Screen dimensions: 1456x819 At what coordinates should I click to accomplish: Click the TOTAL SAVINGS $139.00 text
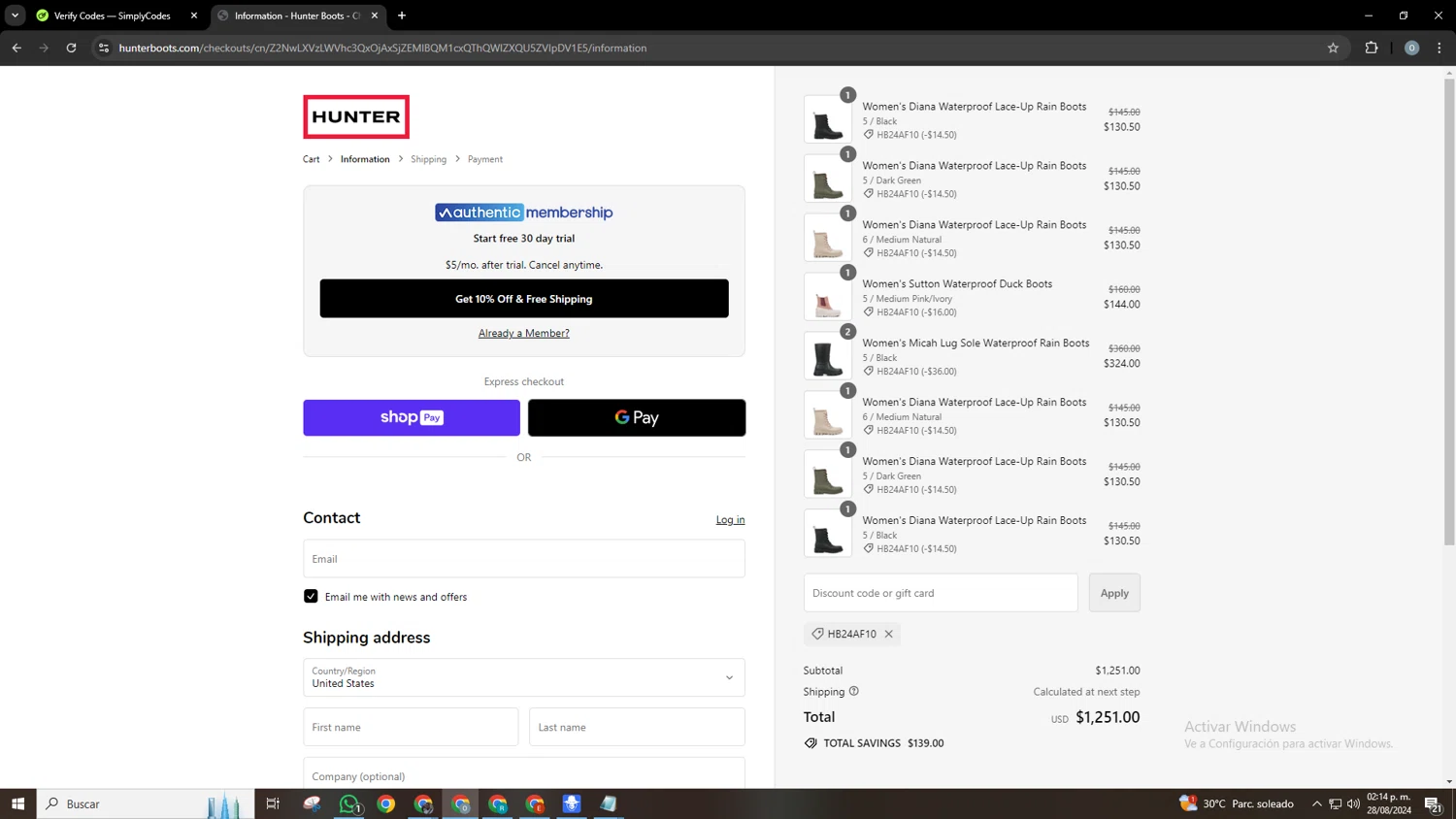[x=883, y=743]
